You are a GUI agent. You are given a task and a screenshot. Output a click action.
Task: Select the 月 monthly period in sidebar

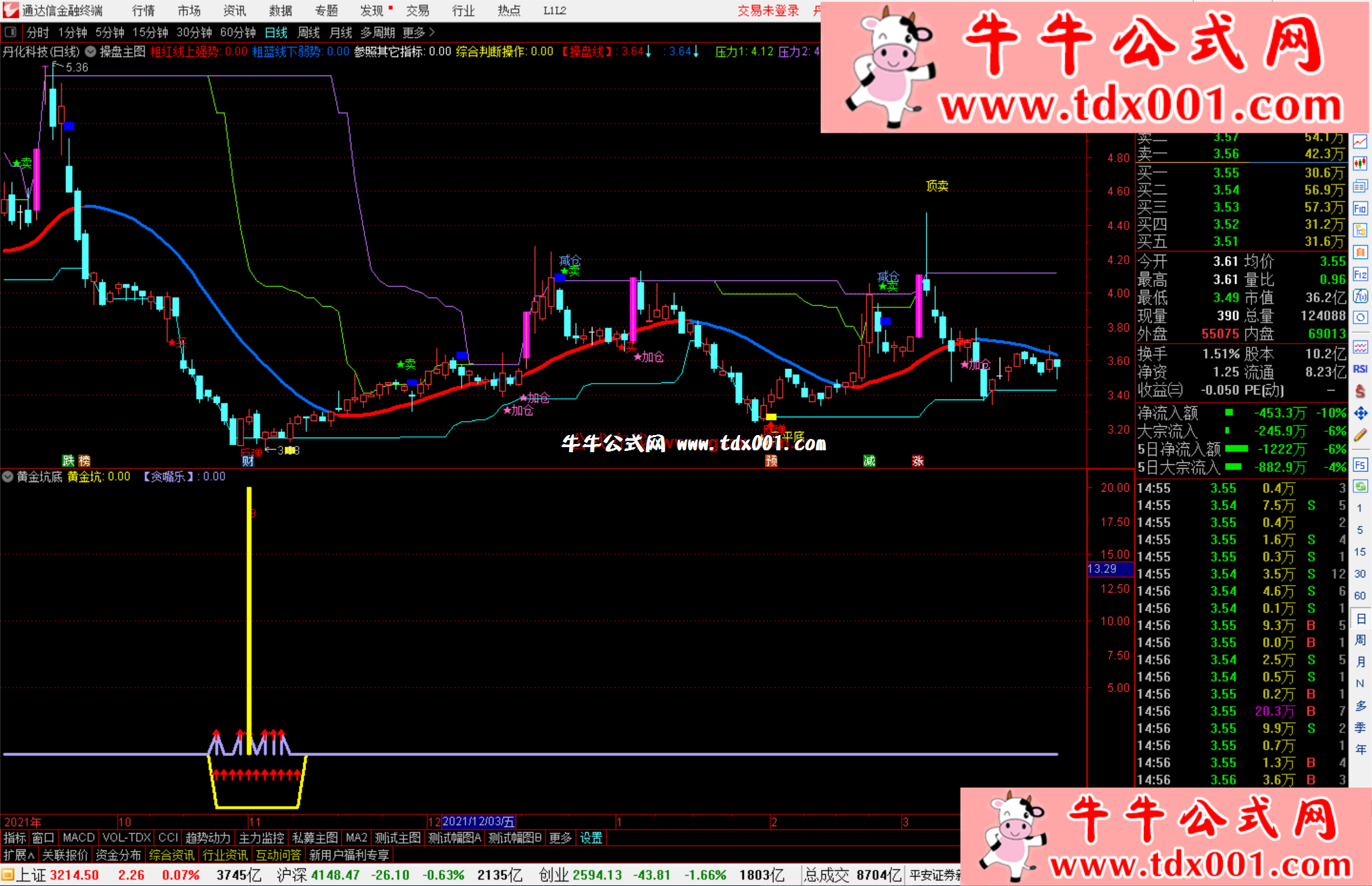click(1360, 662)
